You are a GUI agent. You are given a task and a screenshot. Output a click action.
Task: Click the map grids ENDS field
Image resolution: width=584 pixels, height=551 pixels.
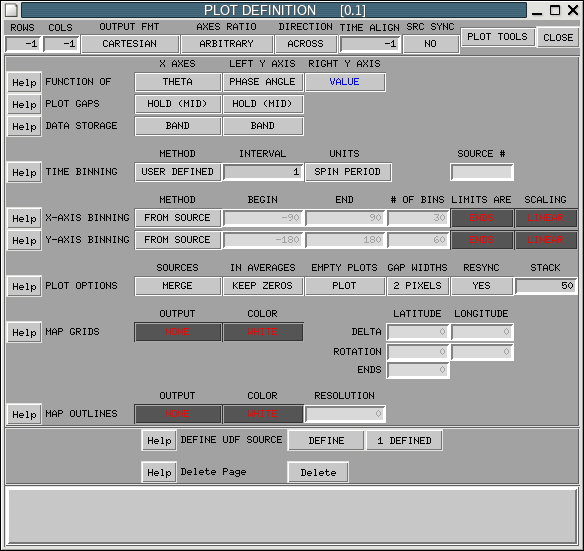(x=418, y=370)
